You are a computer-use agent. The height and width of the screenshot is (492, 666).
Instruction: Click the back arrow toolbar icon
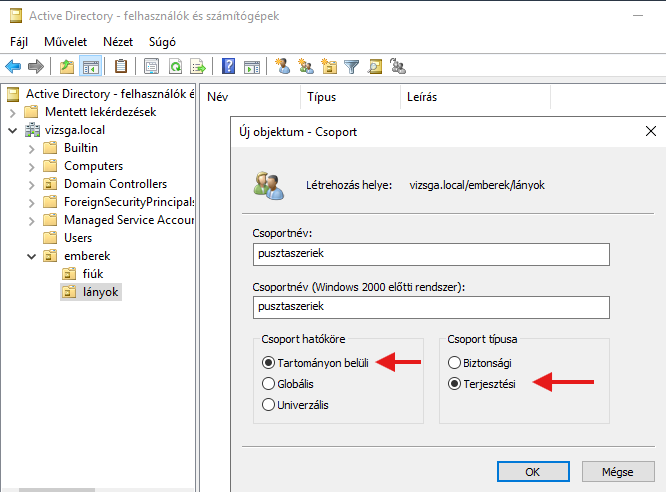[13, 67]
